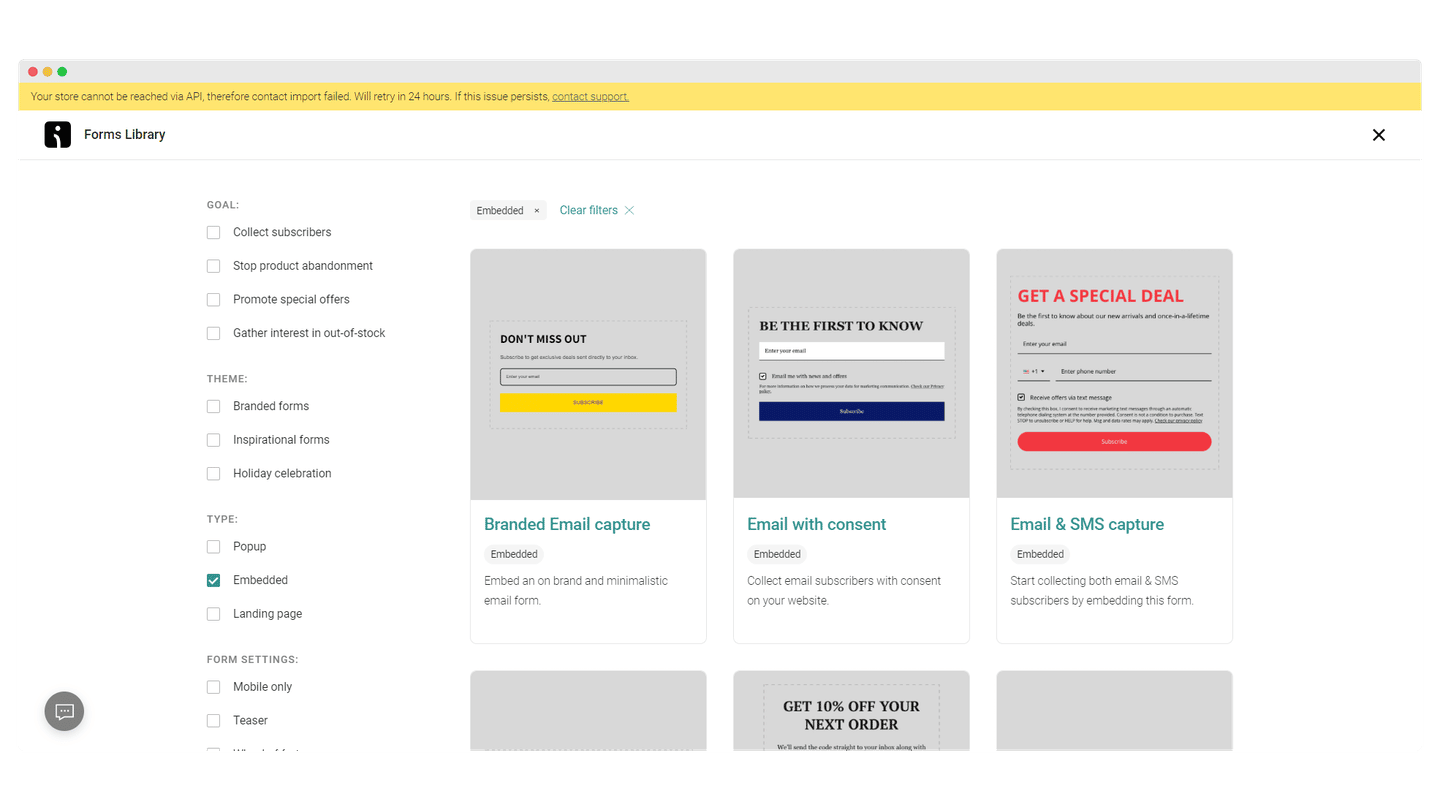Screen dimensions: 1440x810
Task: Select the BE THE FIRST TO KNOW thumbnail
Action: 851,373
